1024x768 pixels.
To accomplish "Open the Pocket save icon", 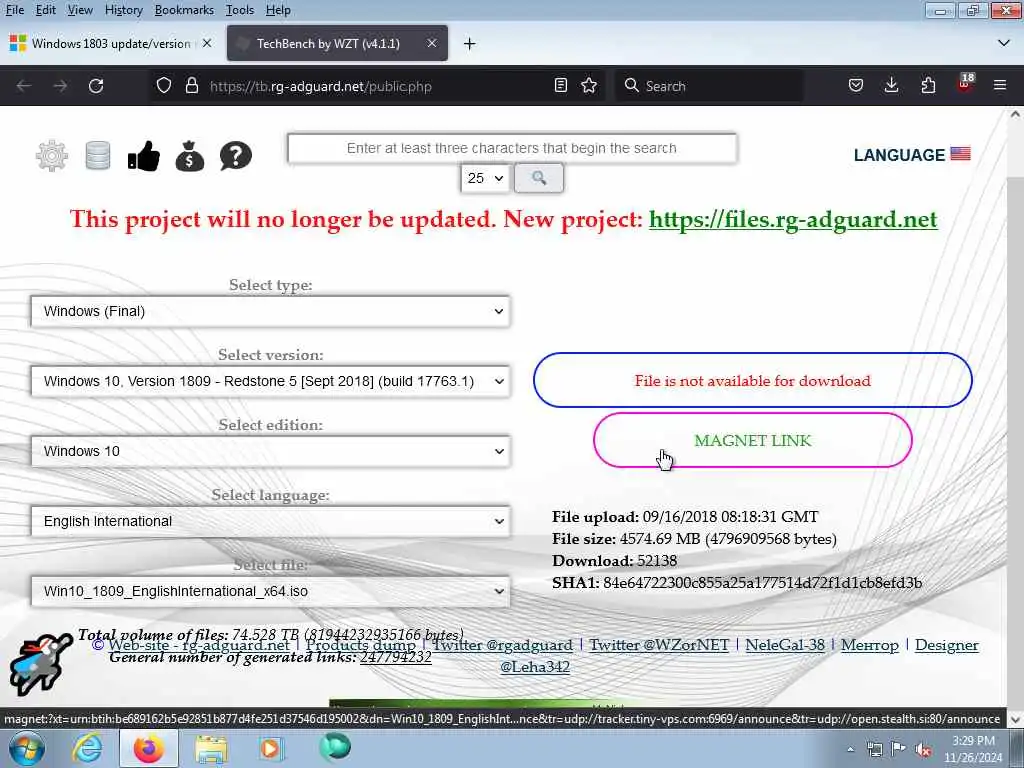I will pyautogui.click(x=856, y=86).
